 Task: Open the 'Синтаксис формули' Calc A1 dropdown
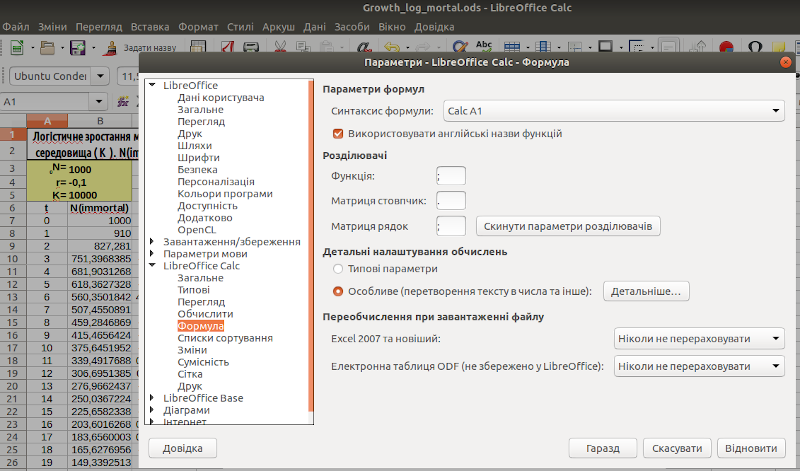click(614, 111)
